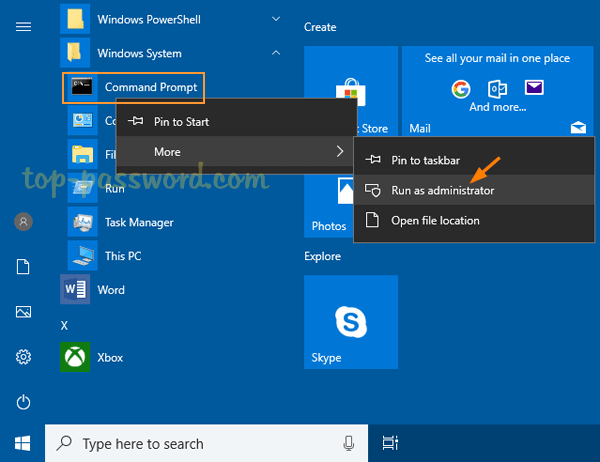Open Task Manager from the list
Screen dimensions: 600x462
(x=138, y=222)
